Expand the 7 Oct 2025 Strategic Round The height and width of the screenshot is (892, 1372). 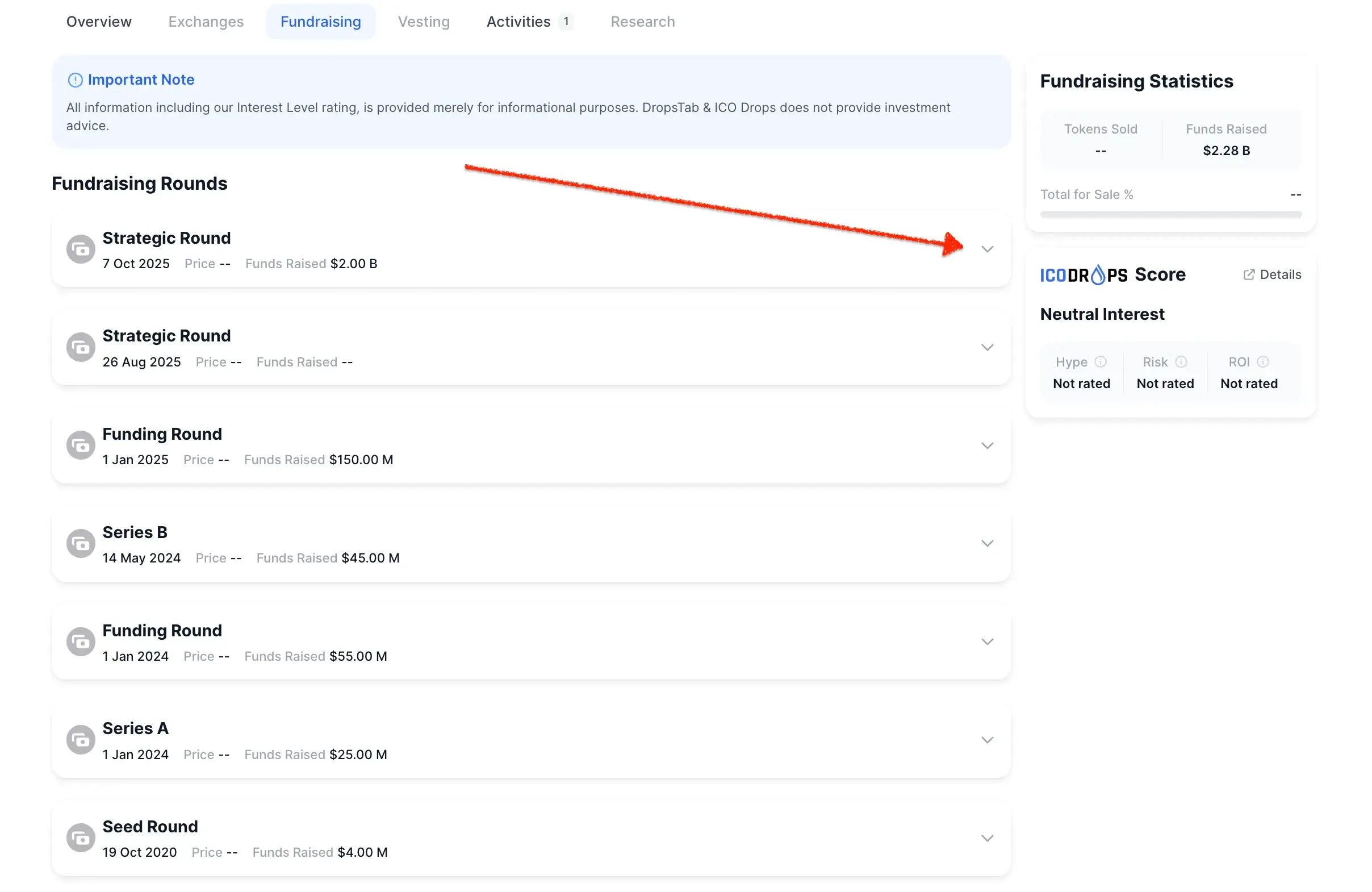987,249
